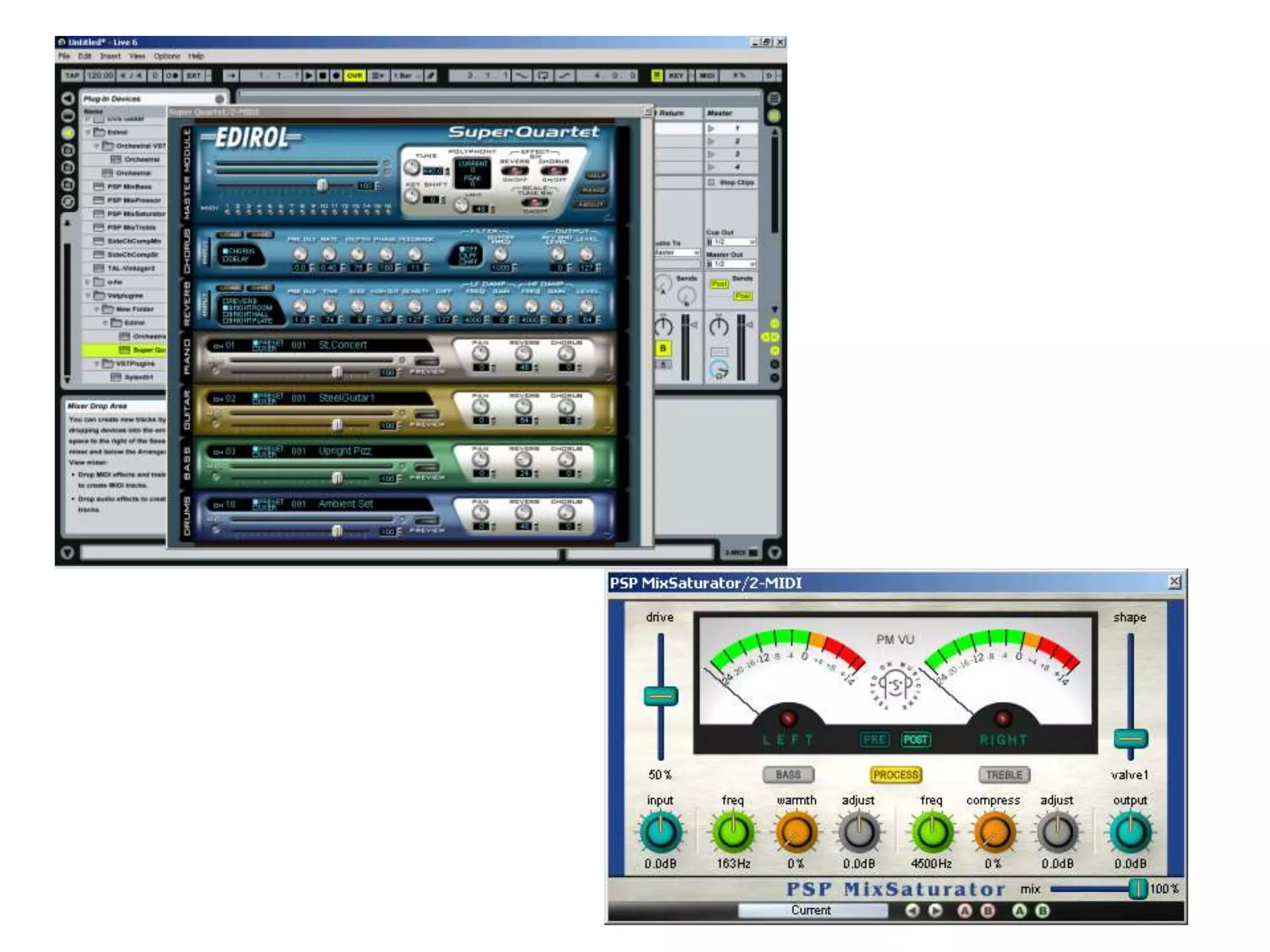Select PSP MixTreble plugin in browser
The width and height of the screenshot is (1270, 952).
(130, 227)
